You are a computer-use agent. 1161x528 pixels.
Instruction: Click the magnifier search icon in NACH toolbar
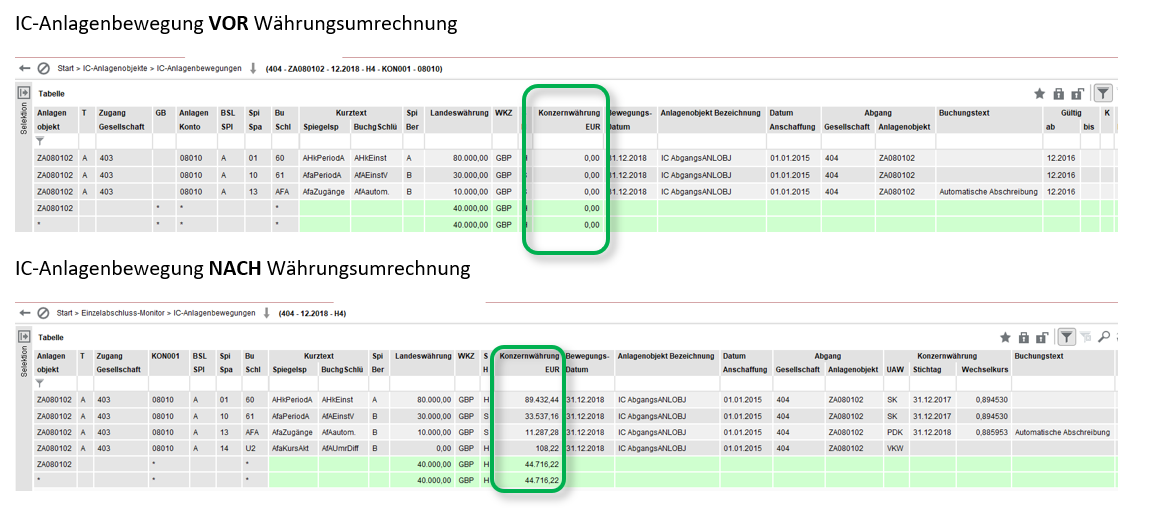tap(1104, 337)
